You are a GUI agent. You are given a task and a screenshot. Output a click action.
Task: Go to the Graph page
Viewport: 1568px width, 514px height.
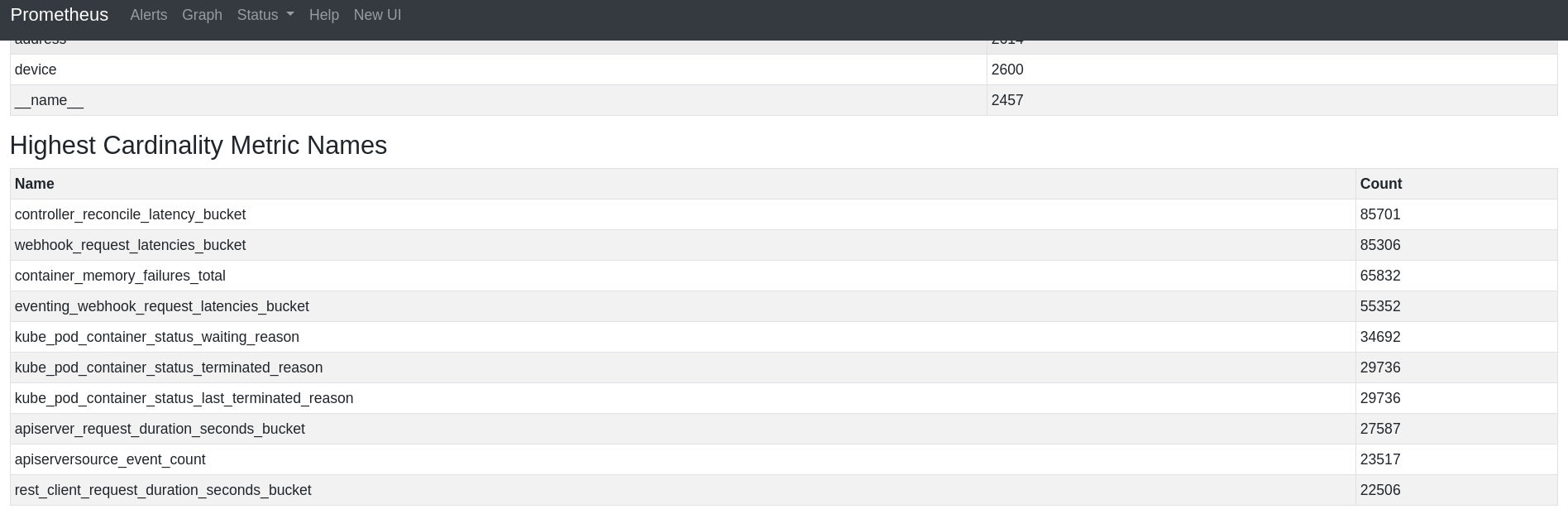point(202,15)
